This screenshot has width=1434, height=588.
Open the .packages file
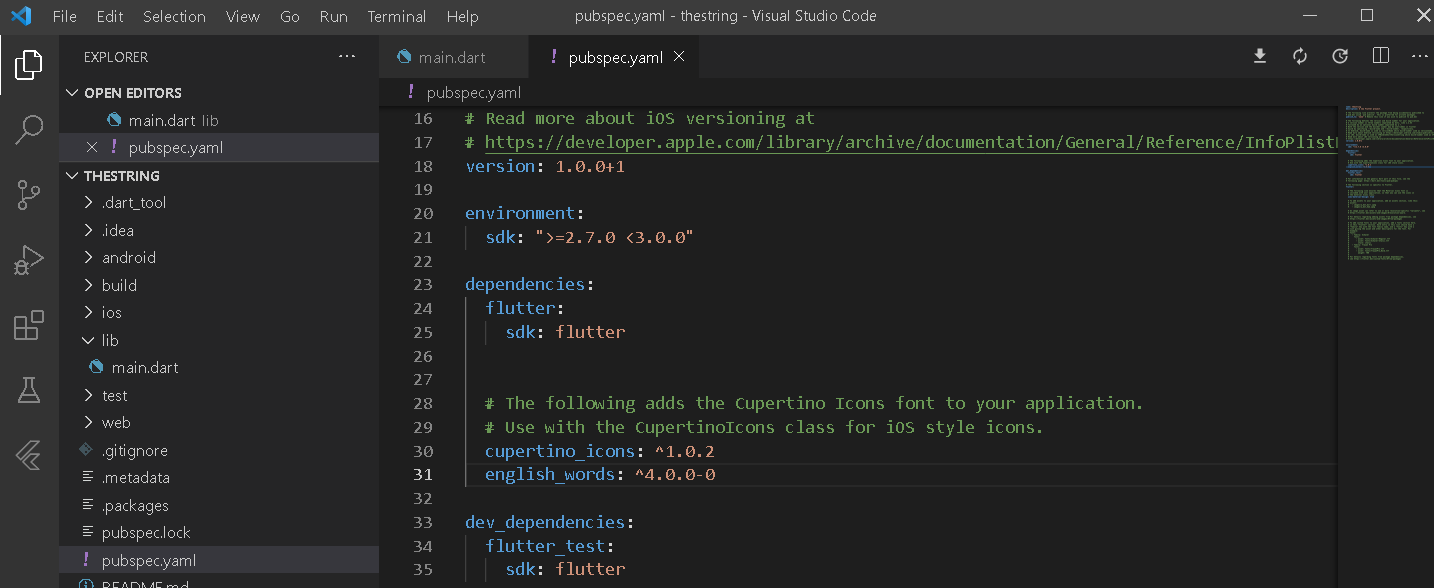pos(219,505)
